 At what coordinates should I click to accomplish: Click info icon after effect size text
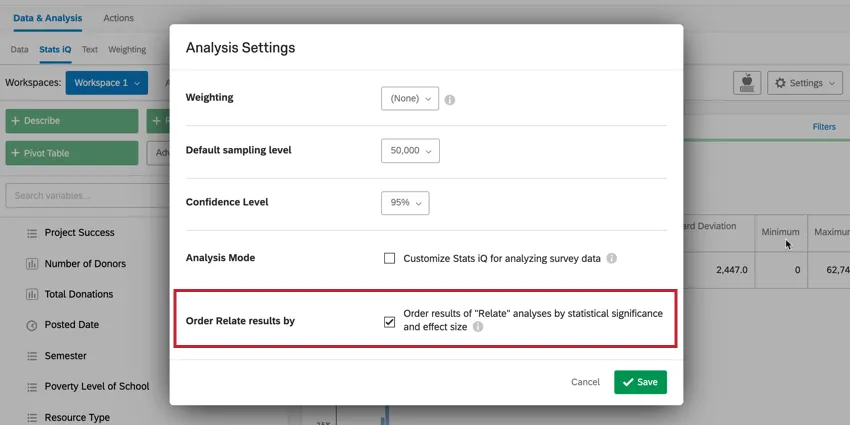[478, 327]
